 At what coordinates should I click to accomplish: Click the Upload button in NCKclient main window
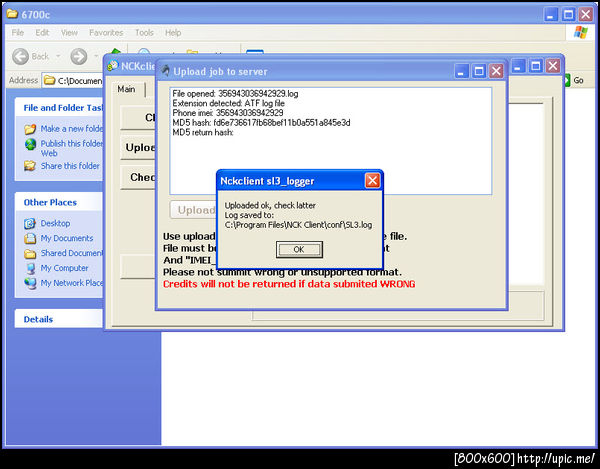(x=139, y=147)
